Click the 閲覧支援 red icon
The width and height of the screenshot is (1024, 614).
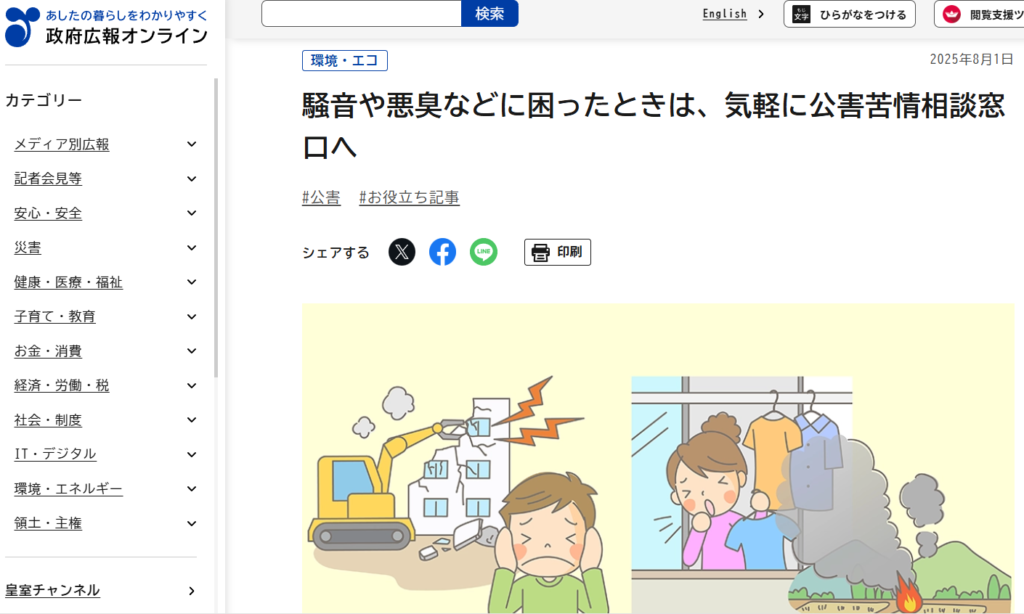(952, 14)
